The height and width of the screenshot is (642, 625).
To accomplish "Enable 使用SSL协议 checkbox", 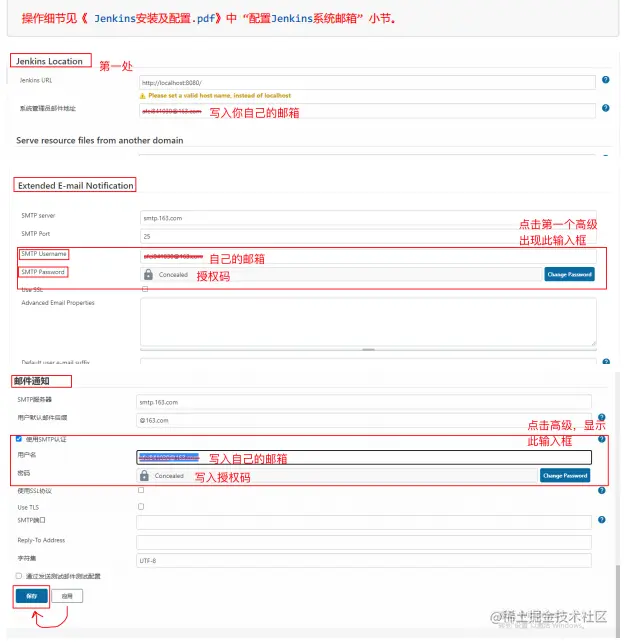I will pyautogui.click(x=141, y=490).
